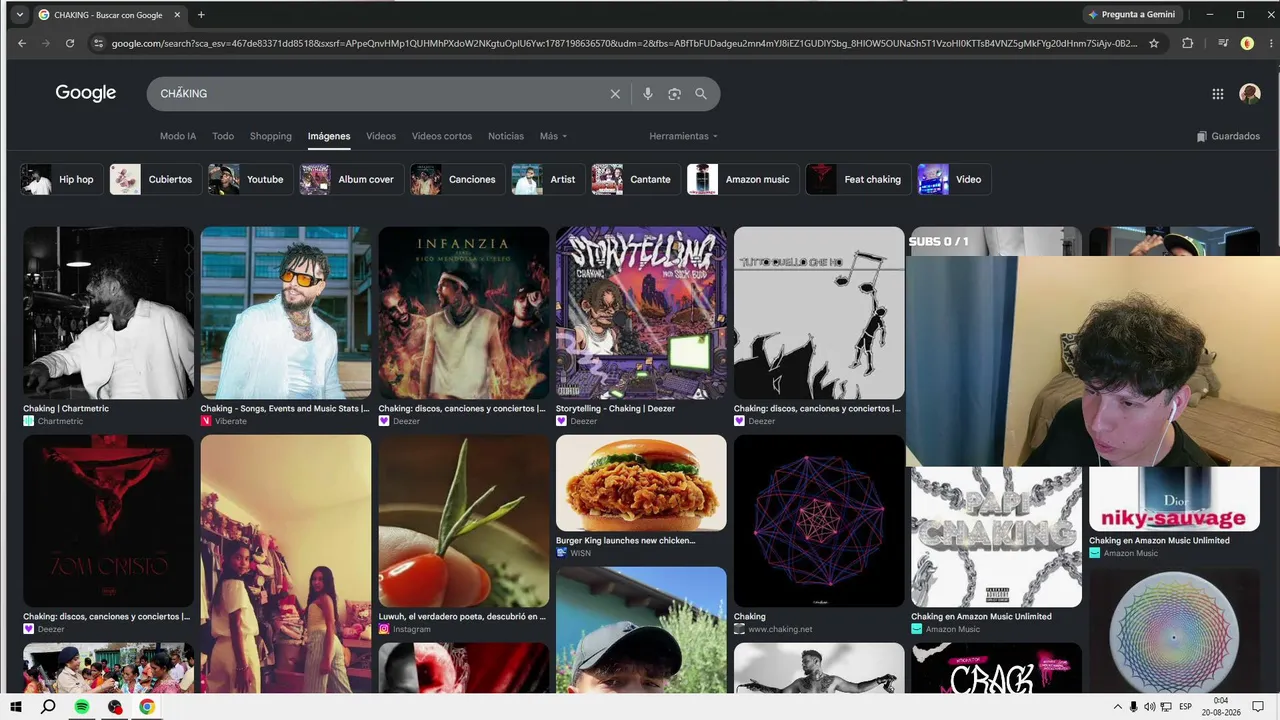Open Chrome from the taskbar

pyautogui.click(x=147, y=707)
